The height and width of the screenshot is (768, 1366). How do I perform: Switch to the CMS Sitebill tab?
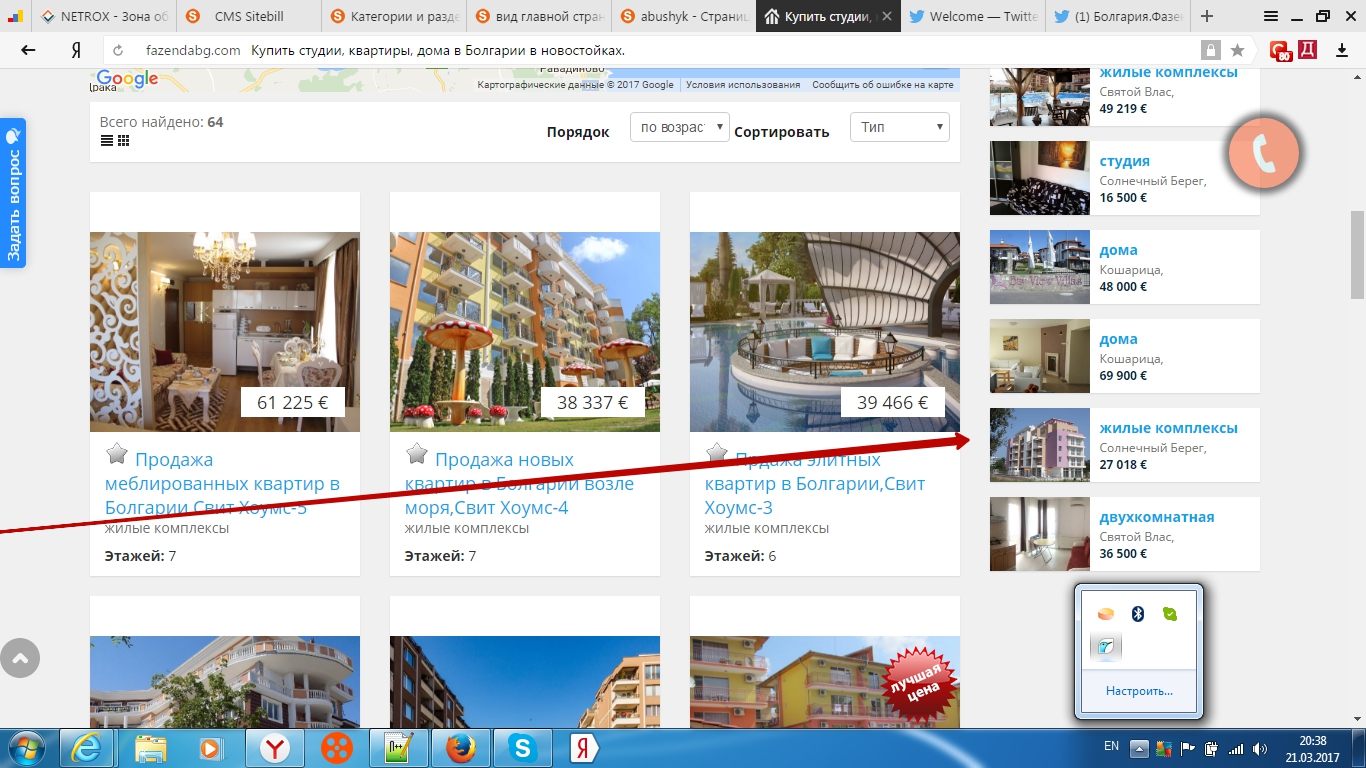[x=247, y=16]
